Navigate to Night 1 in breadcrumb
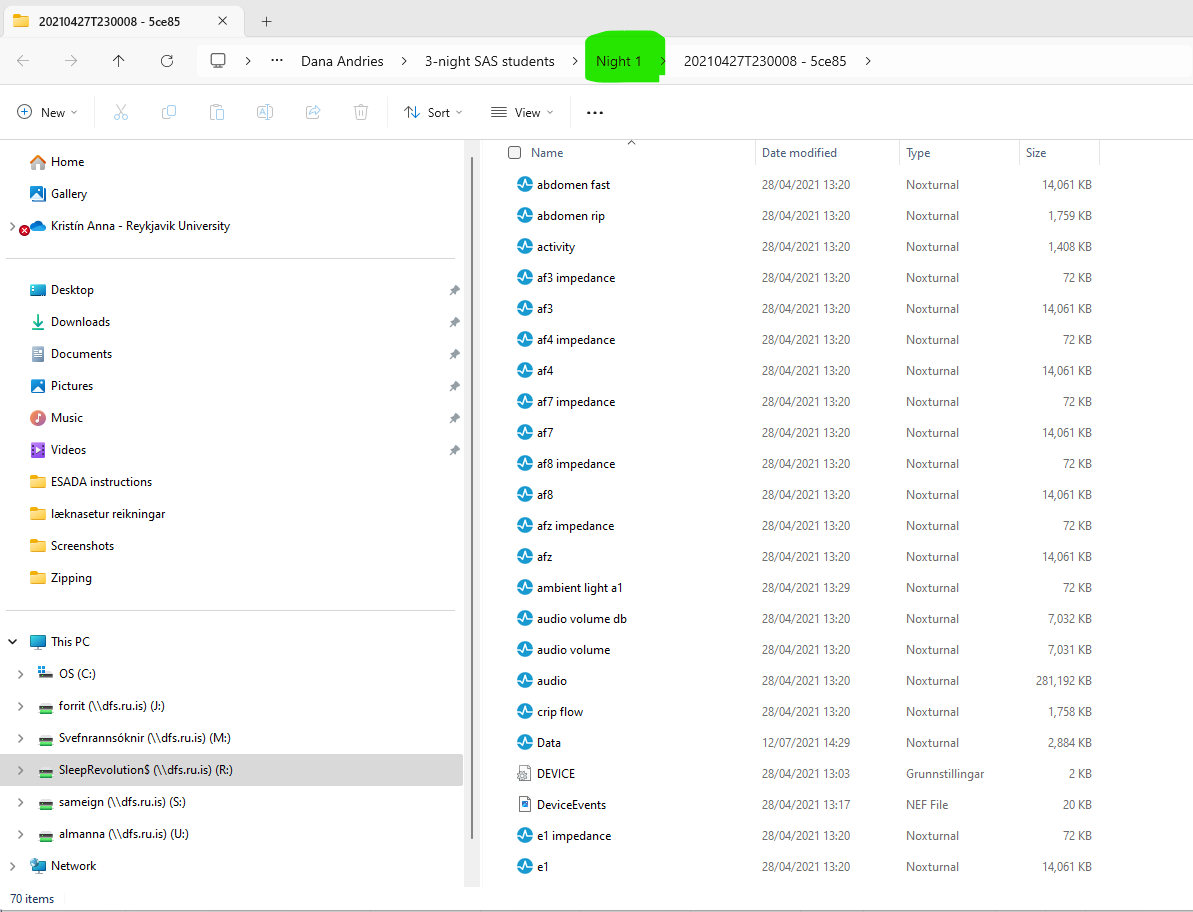The height and width of the screenshot is (912, 1193). pyautogui.click(x=619, y=61)
